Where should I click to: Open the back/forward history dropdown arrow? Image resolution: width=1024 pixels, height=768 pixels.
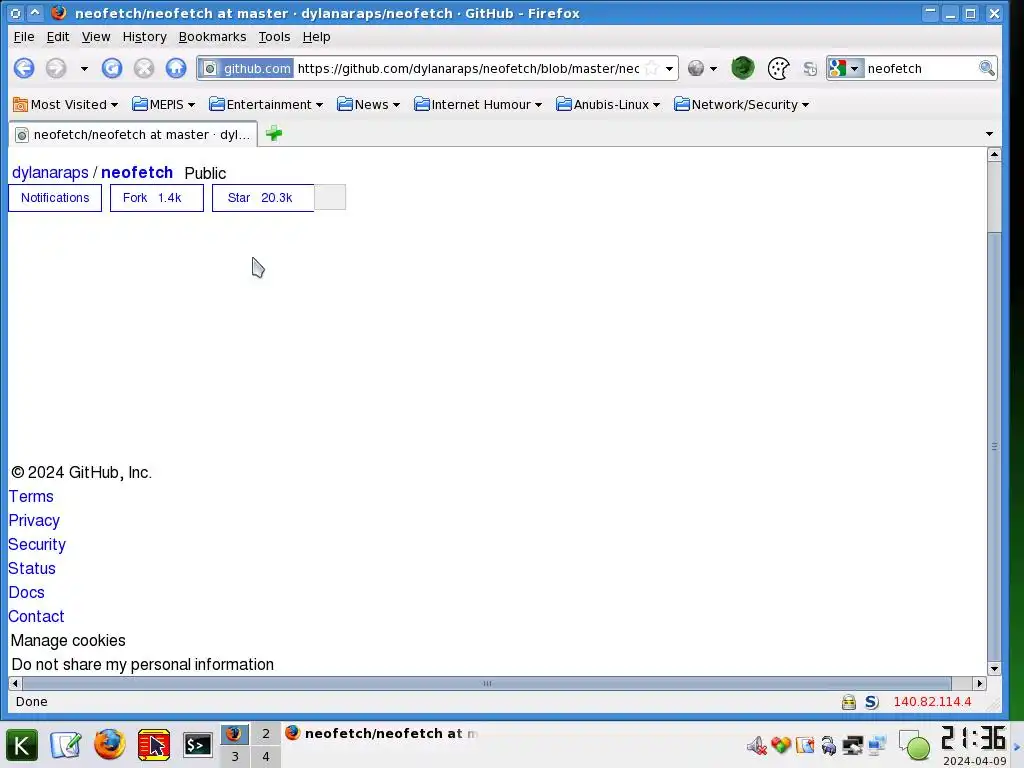pos(84,69)
